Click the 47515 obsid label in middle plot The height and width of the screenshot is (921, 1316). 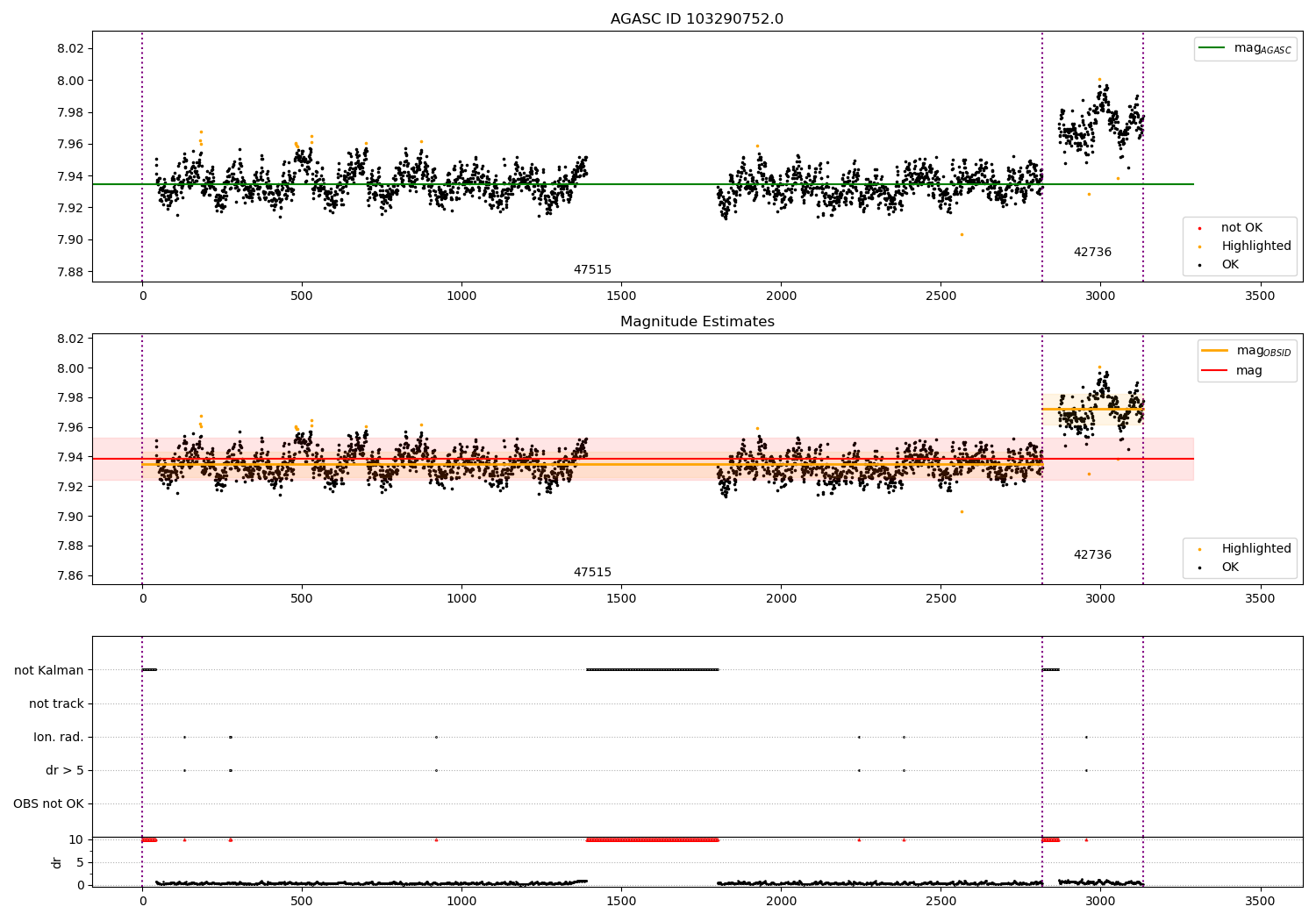pyautogui.click(x=592, y=573)
